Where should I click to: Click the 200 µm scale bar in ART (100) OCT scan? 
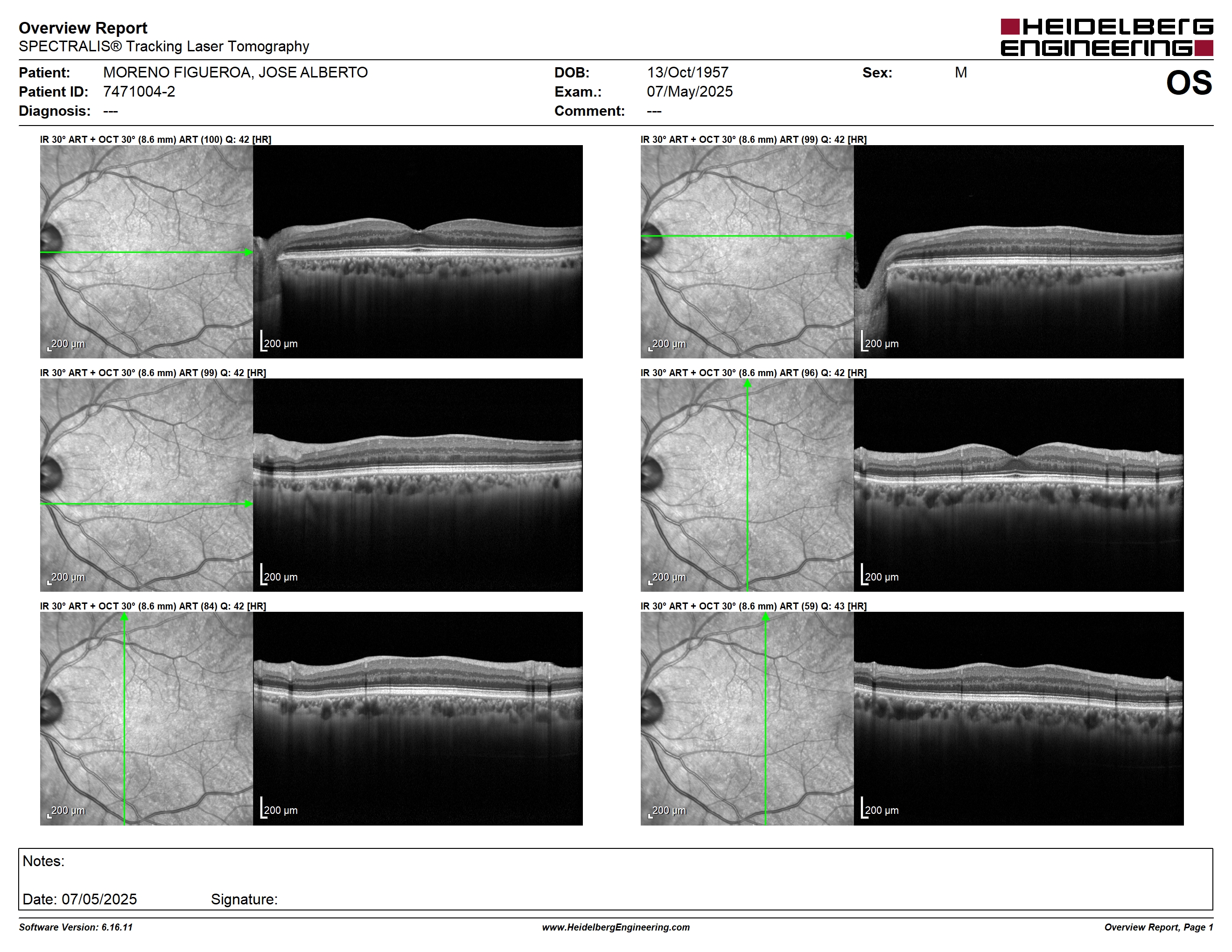point(279,342)
